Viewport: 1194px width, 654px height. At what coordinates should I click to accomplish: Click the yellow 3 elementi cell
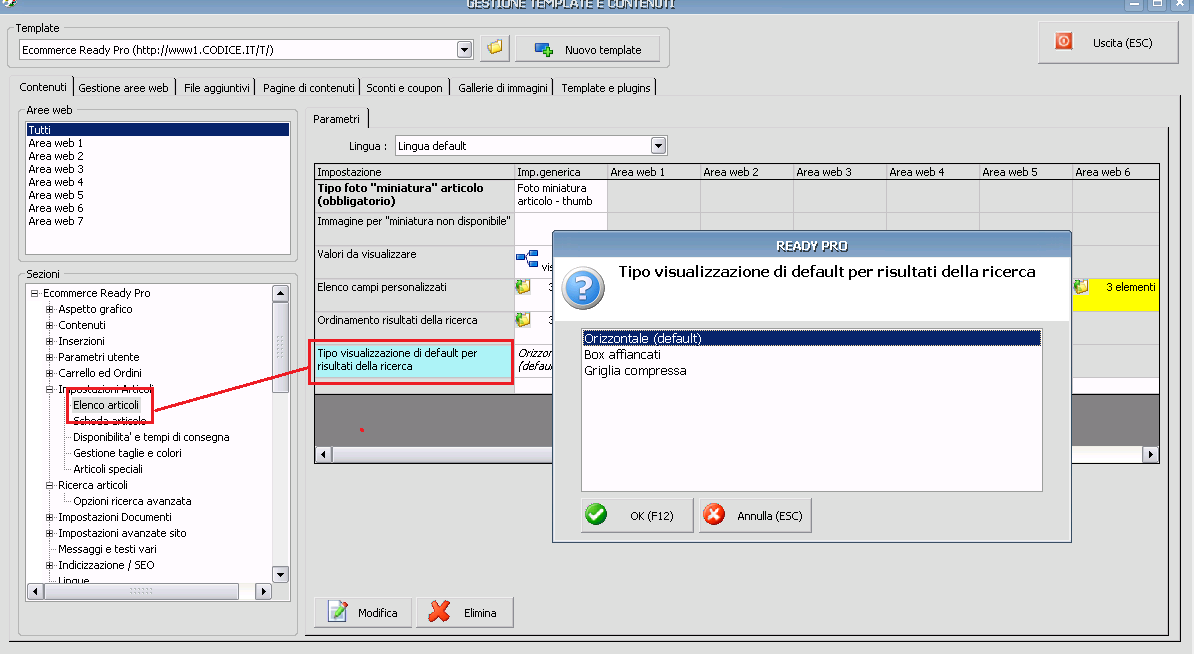[x=1116, y=295]
